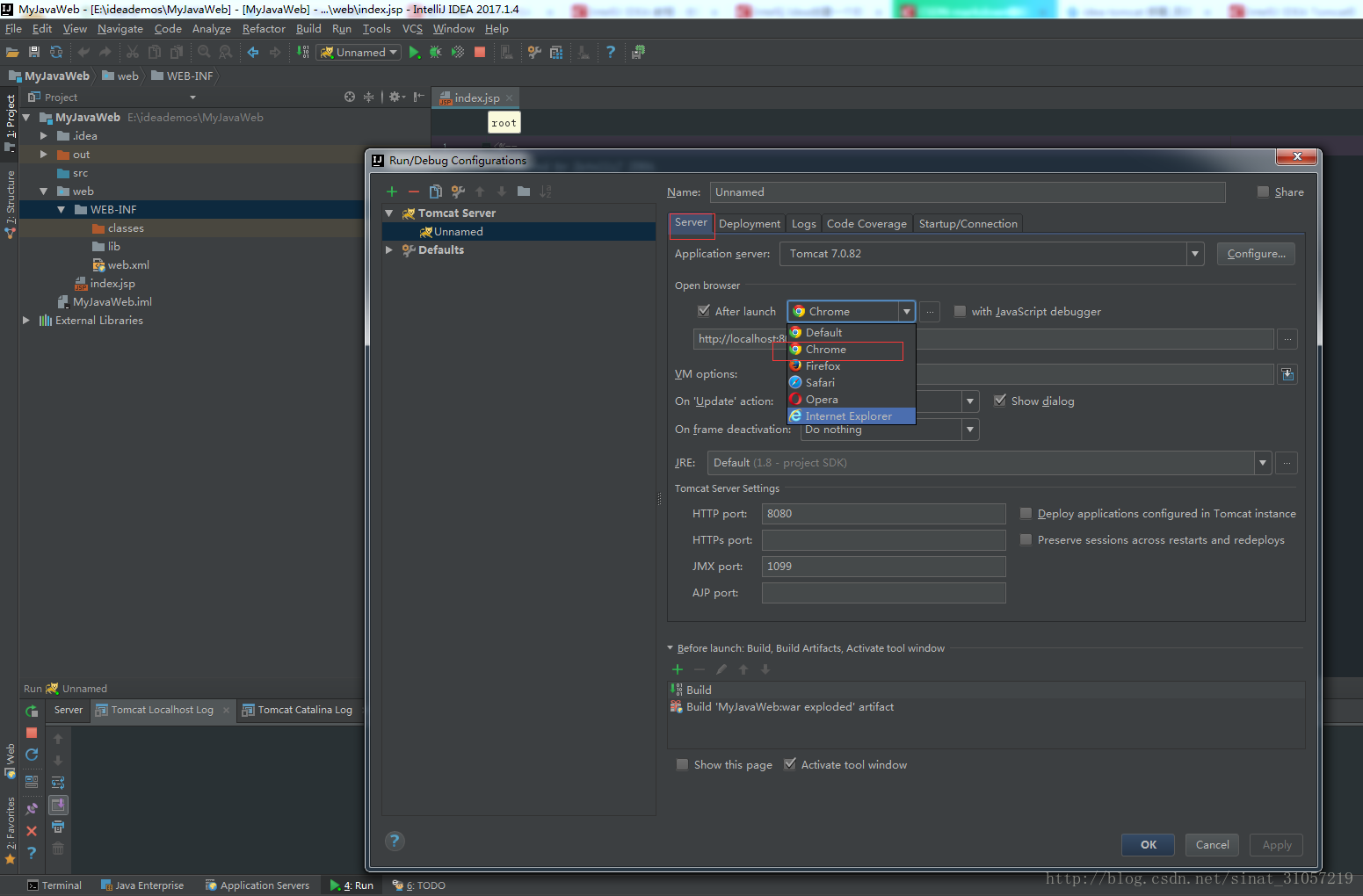Select Firefox from the browser list

851,366
